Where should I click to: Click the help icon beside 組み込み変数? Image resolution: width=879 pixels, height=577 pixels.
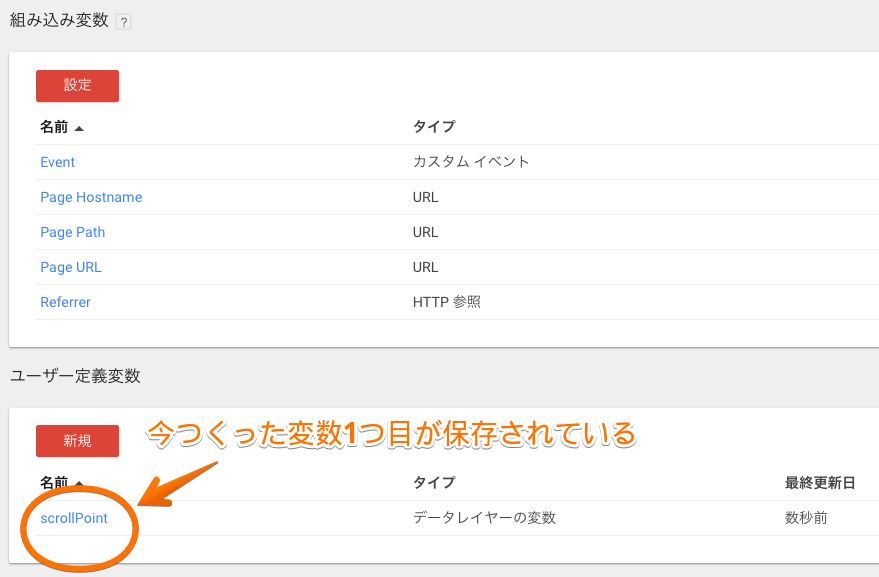pyautogui.click(x=123, y=21)
